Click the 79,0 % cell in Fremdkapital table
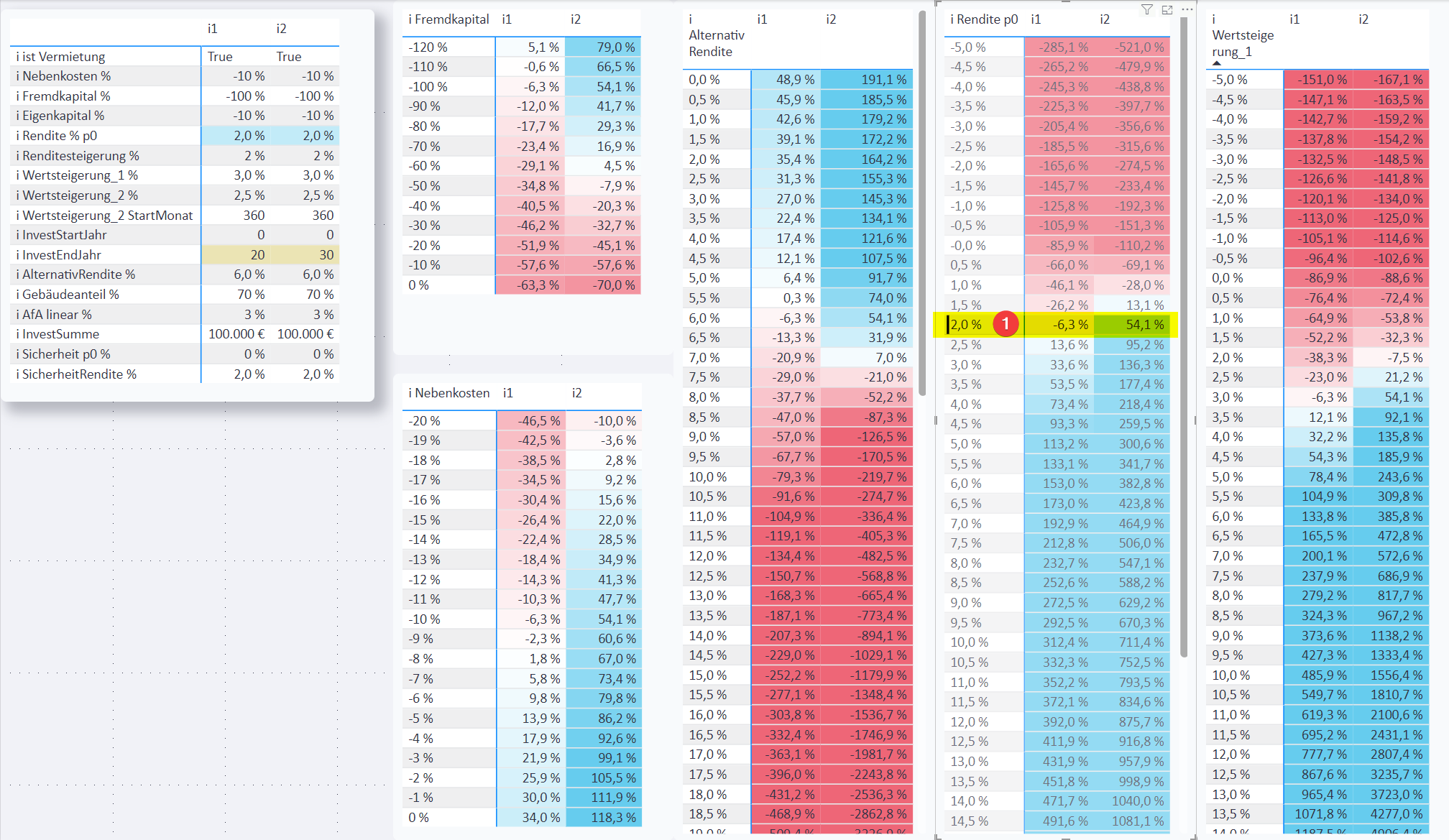This screenshot has height=840, width=1449. pyautogui.click(x=603, y=47)
